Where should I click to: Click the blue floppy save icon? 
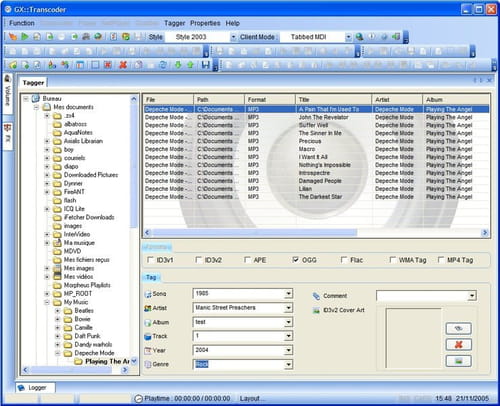pyautogui.click(x=206, y=65)
